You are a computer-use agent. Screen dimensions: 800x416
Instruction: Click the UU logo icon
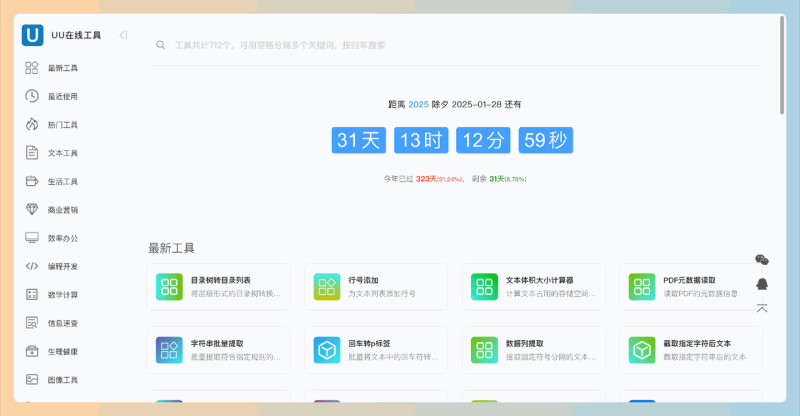[x=32, y=35]
